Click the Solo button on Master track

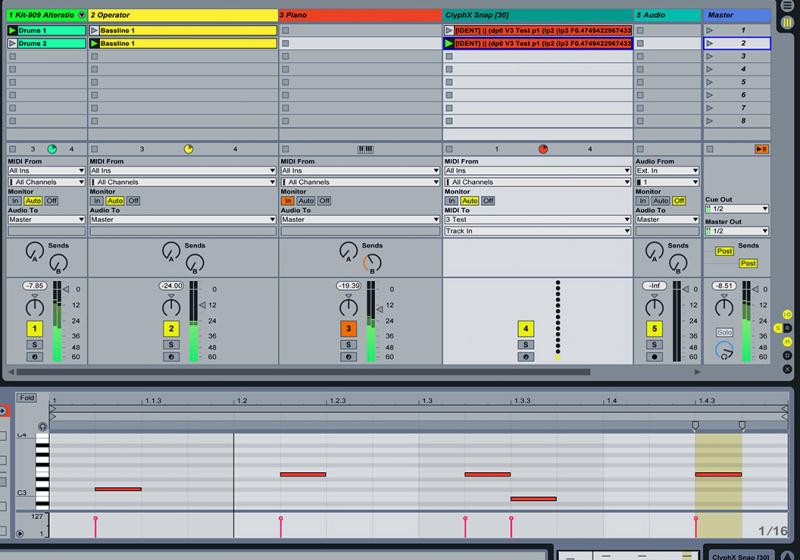pos(724,331)
